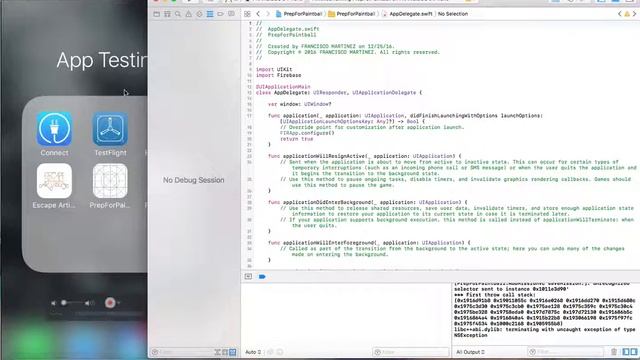Show the Symbol navigator in Xcode
Screen dimensions: 640x360
[167, 14]
